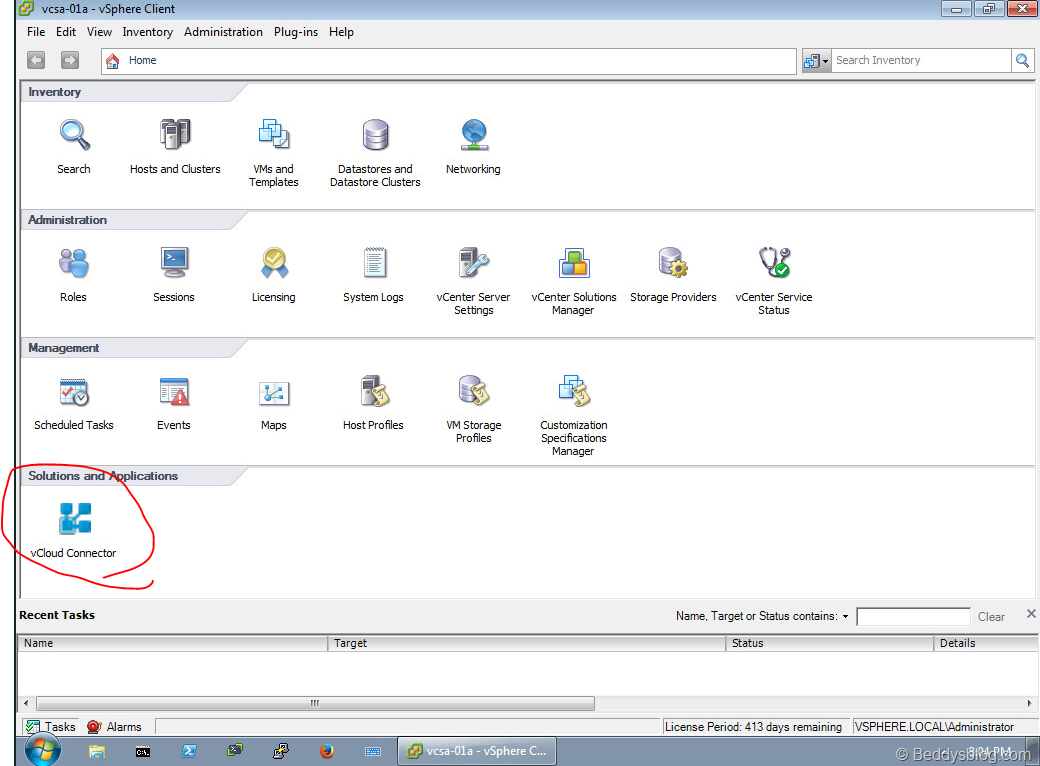This screenshot has width=1040, height=766.
Task: Launch the vCloud Connector plug-in
Action: (74, 519)
